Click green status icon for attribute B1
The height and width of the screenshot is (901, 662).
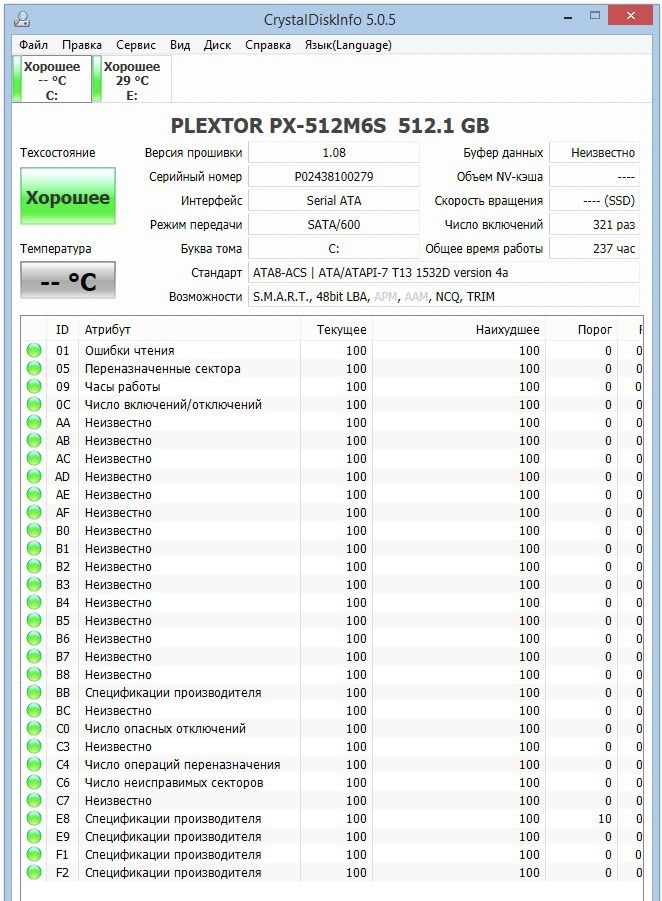(34, 548)
